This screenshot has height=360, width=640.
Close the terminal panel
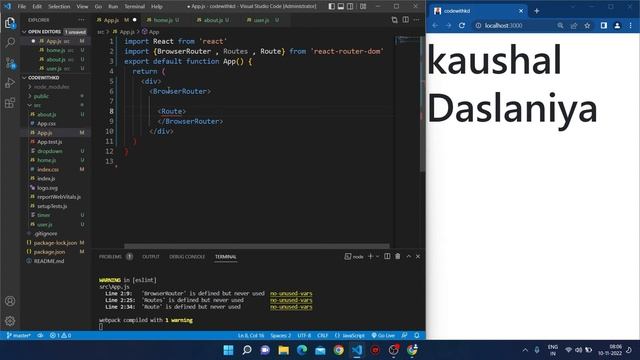point(418,256)
